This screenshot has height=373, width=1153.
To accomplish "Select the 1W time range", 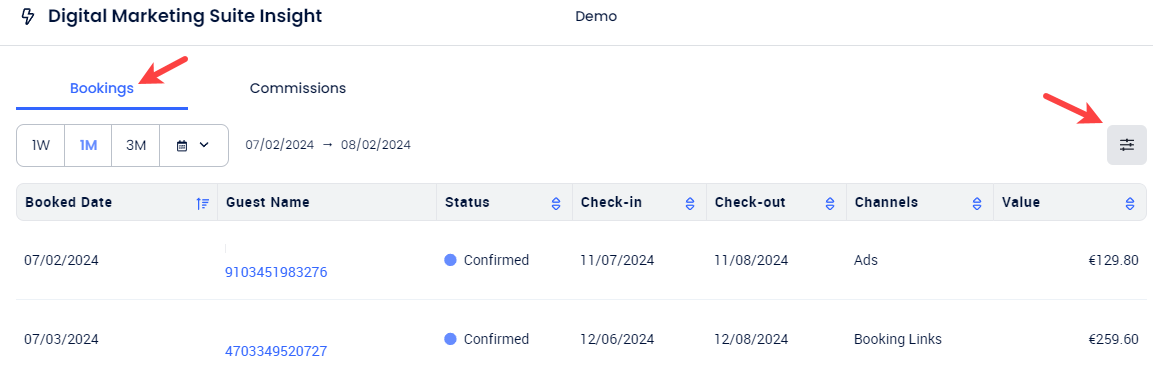I will [x=40, y=145].
